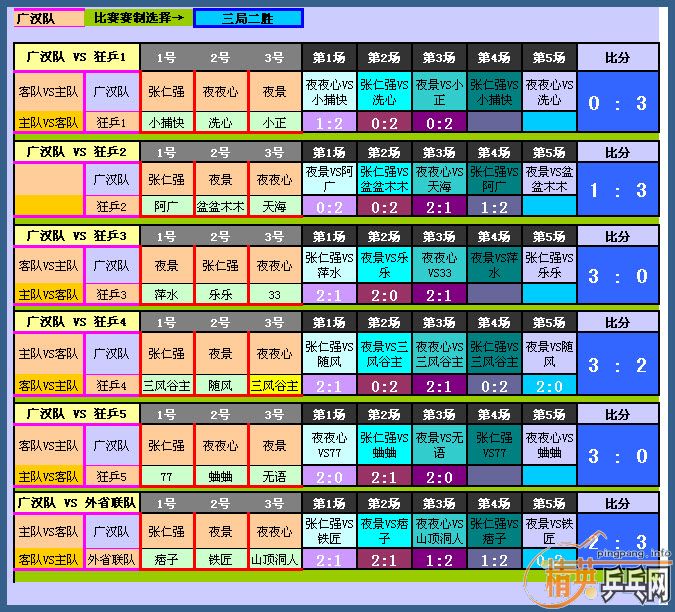
Task: Select the 夜夜心VS小捕快 match cell
Action: coord(329,92)
